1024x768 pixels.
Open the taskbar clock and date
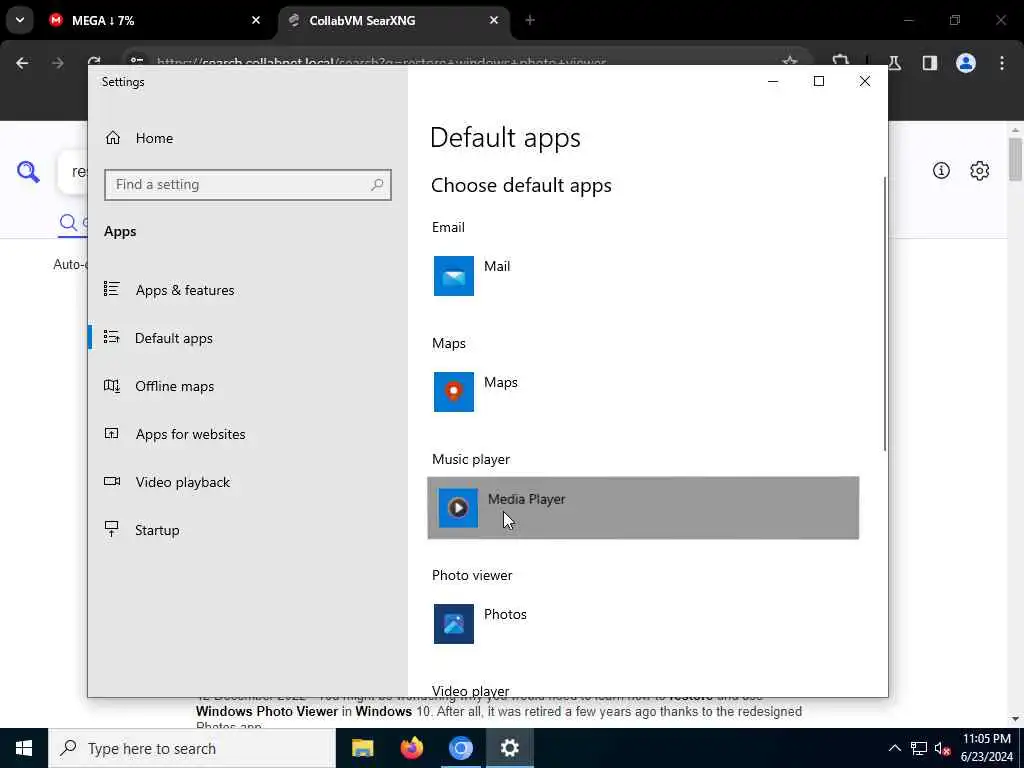click(987, 748)
